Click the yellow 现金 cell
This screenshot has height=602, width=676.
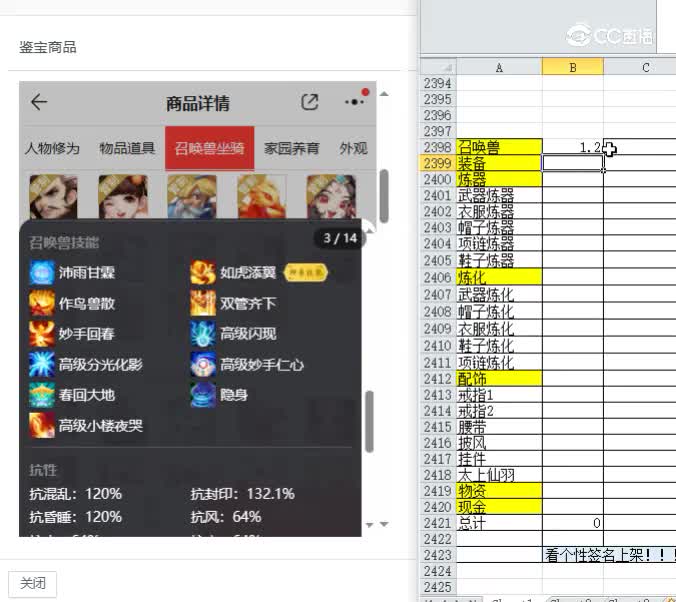tap(499, 507)
